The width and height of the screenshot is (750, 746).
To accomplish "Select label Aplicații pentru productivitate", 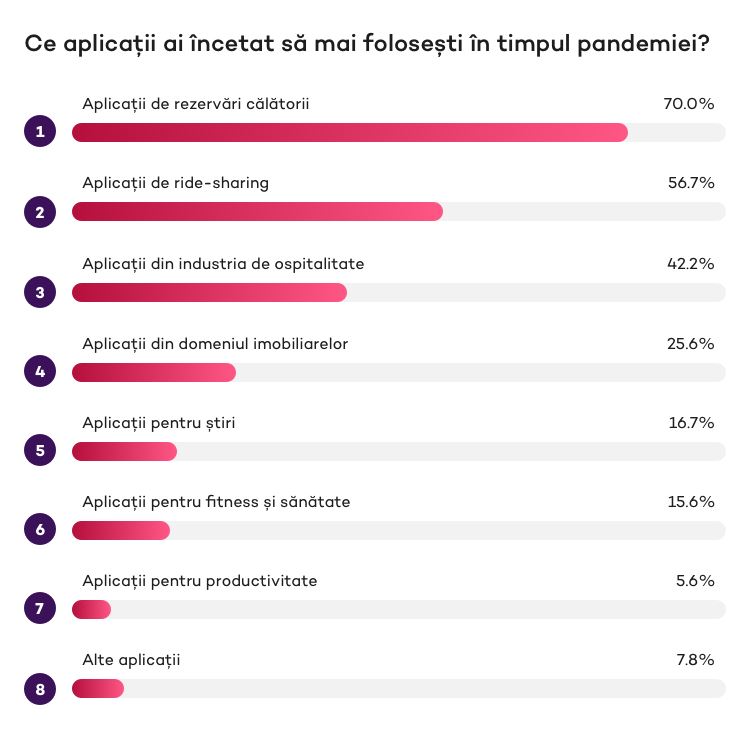I will pyautogui.click(x=200, y=581).
